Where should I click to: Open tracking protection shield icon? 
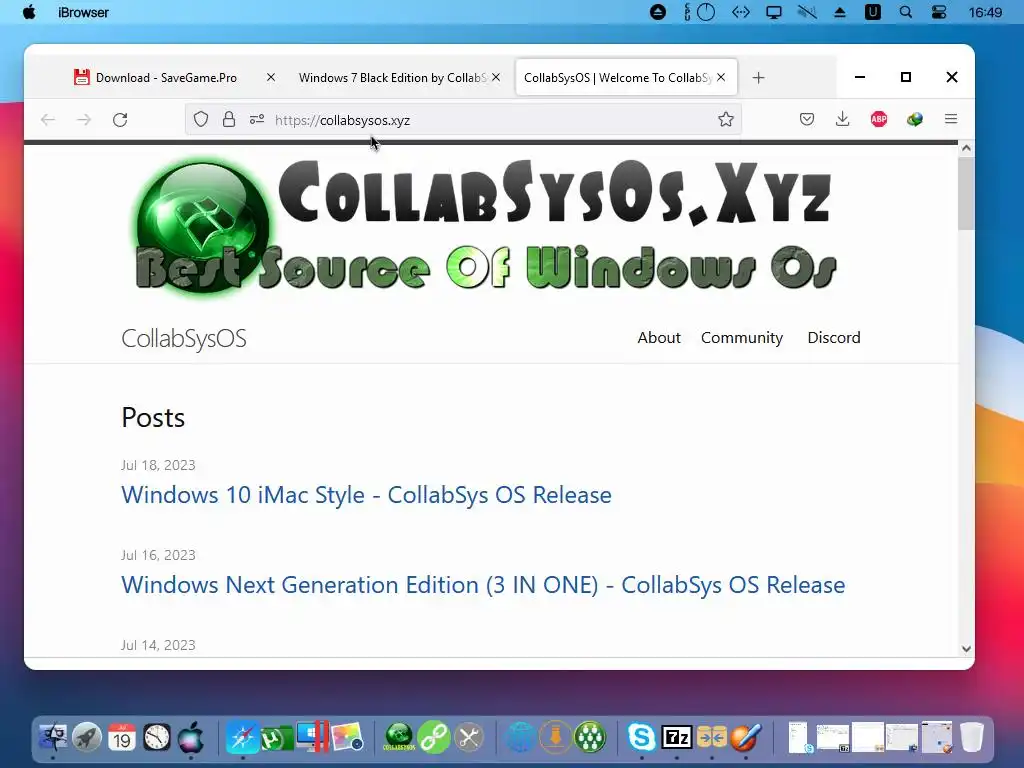(201, 120)
